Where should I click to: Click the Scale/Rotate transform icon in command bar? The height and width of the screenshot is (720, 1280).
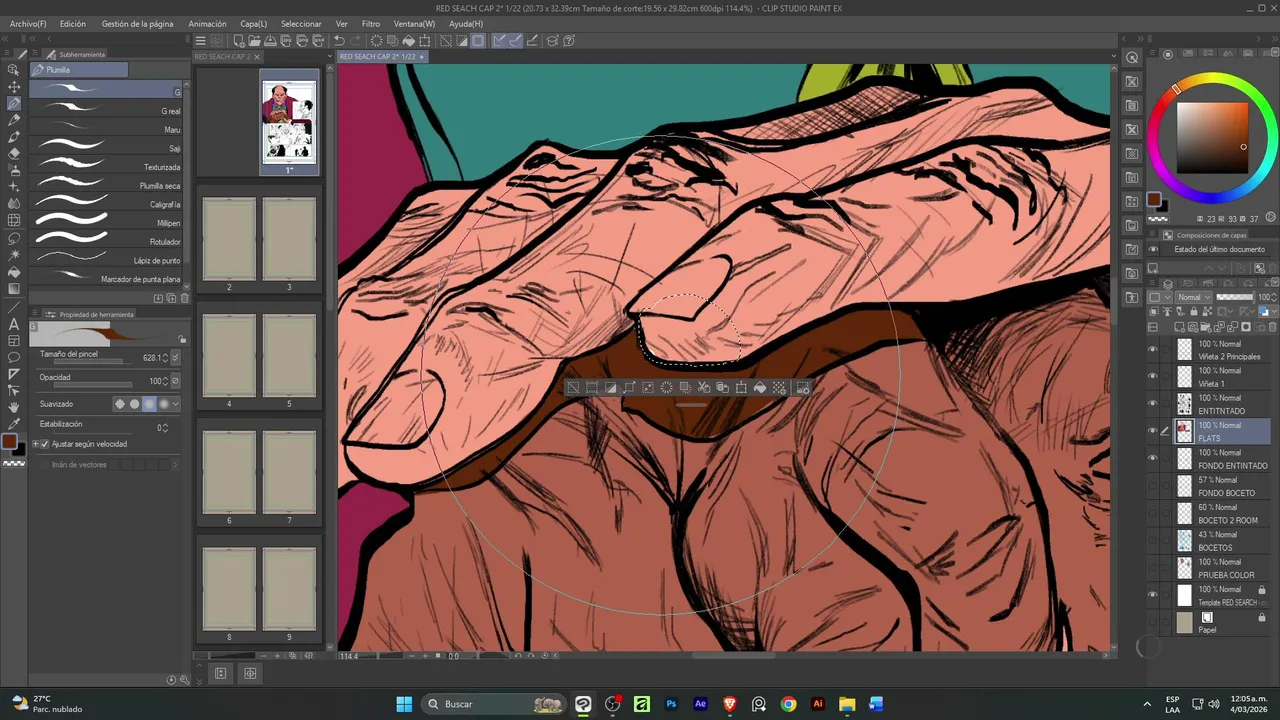[425, 41]
